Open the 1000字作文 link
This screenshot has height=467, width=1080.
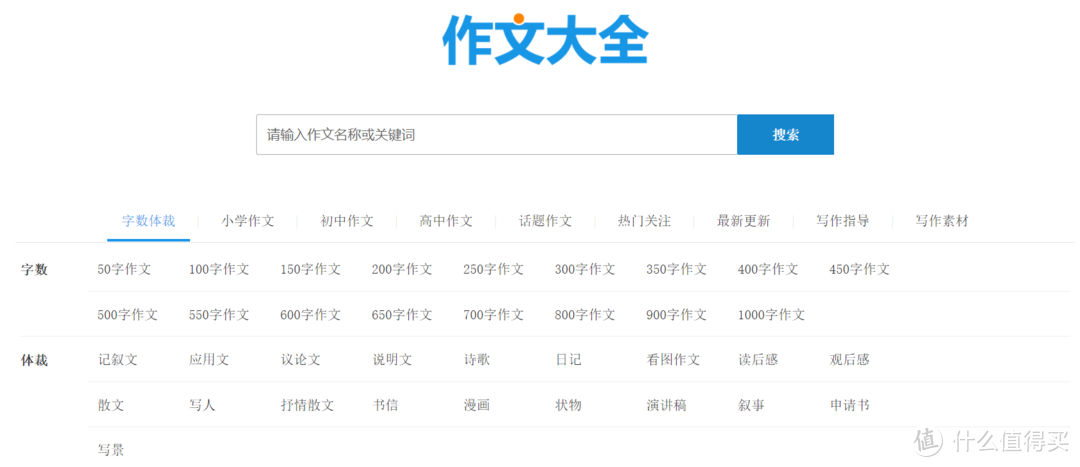point(771,315)
